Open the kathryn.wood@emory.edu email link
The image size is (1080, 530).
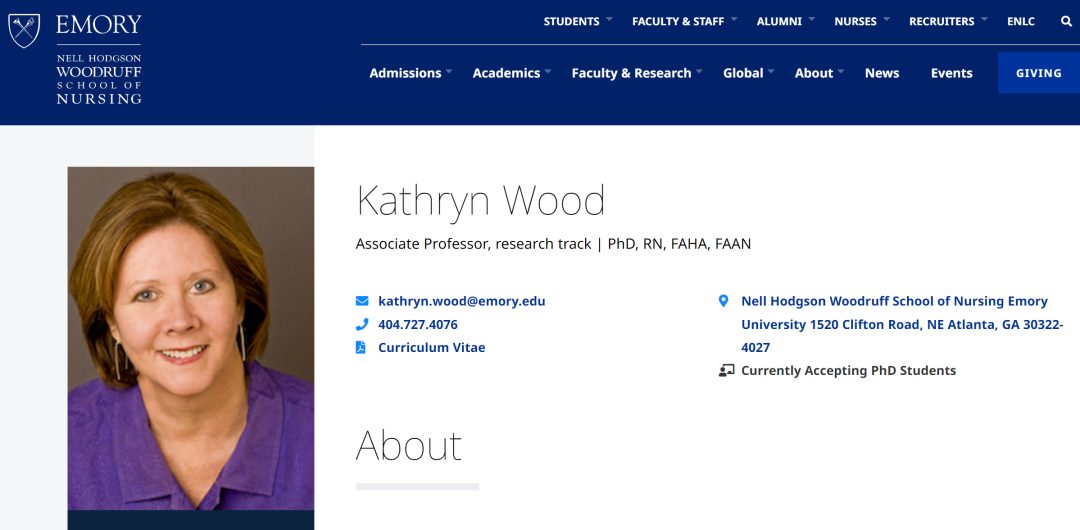(461, 301)
